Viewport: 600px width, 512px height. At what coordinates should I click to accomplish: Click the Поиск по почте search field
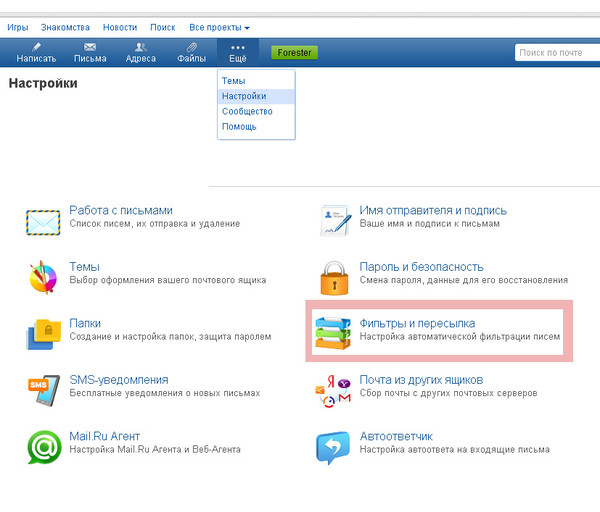click(558, 52)
